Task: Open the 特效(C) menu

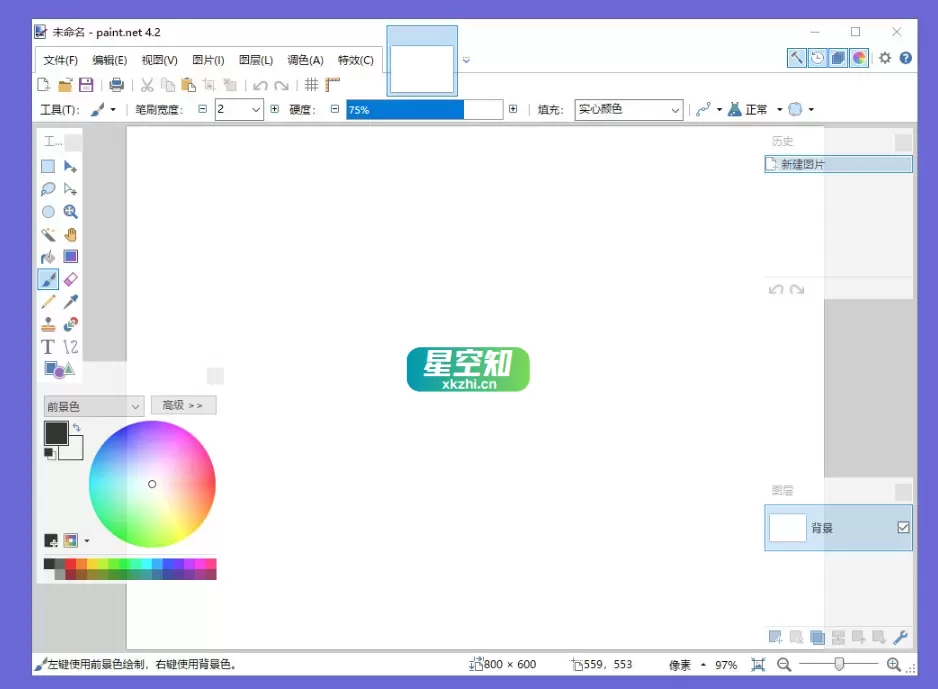Action: 357,60
